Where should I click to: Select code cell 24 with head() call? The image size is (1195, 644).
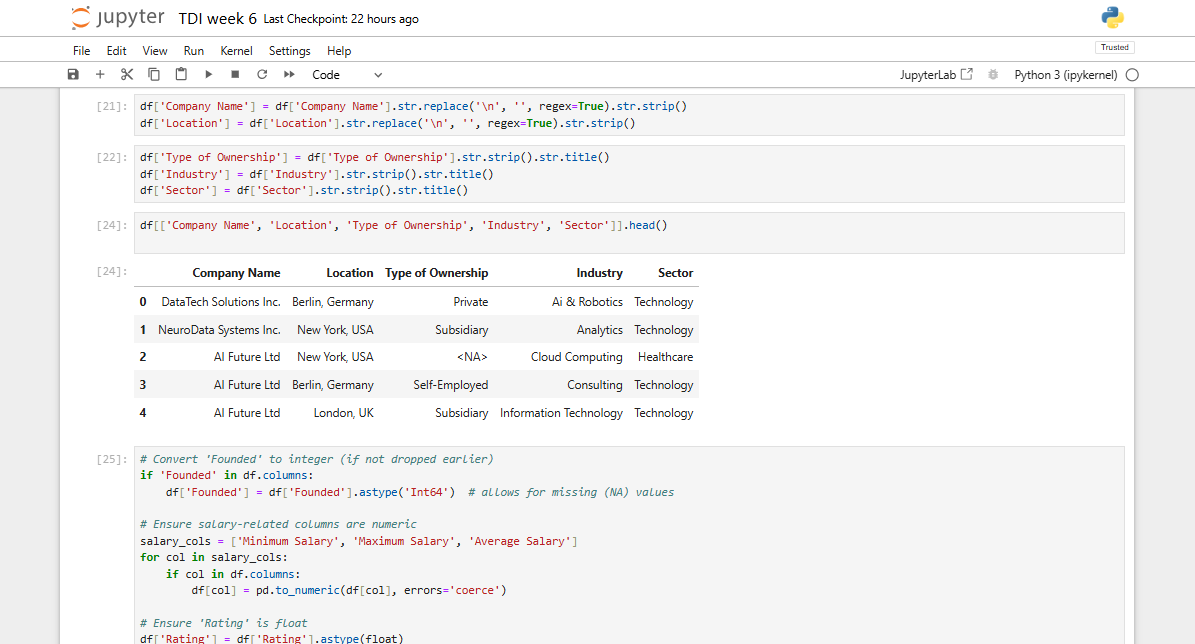629,232
